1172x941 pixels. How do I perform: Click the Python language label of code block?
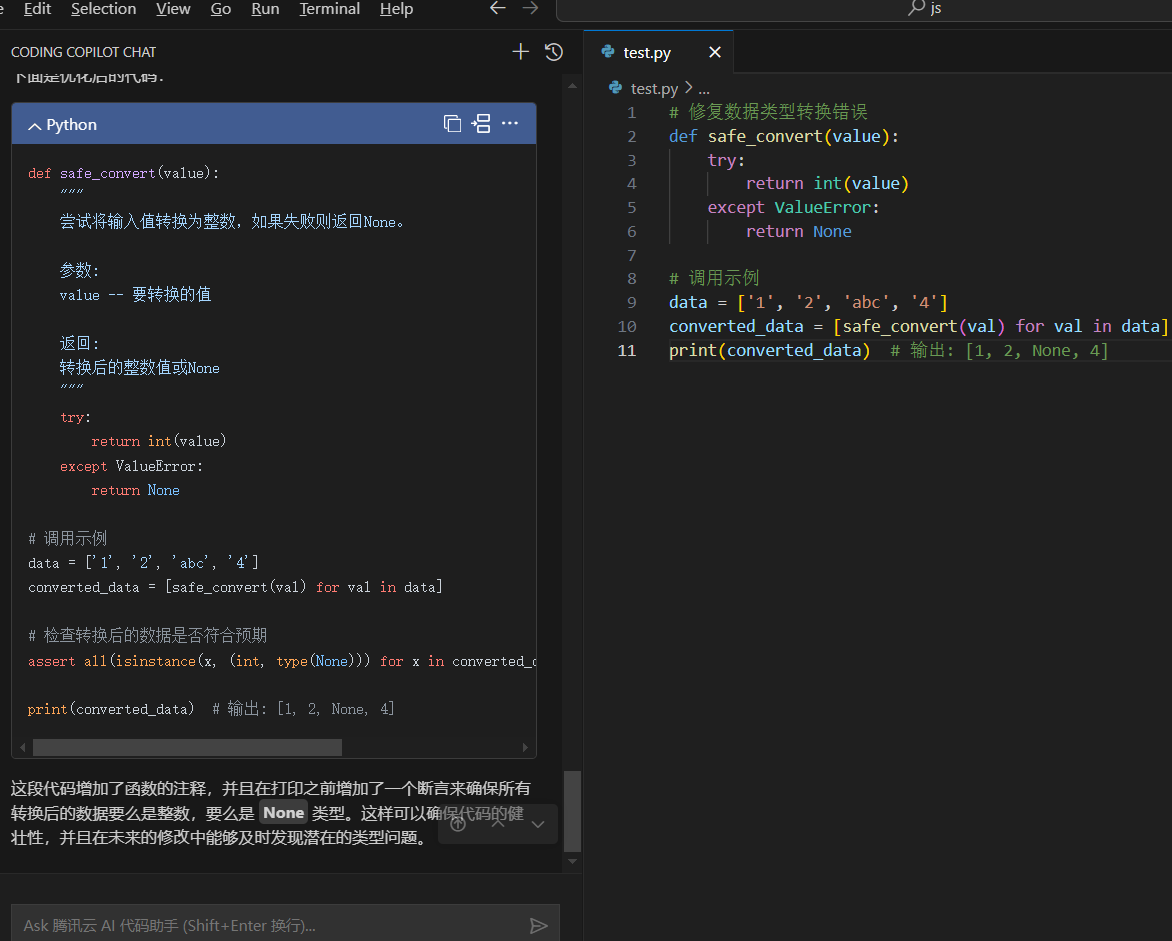pyautogui.click(x=72, y=125)
